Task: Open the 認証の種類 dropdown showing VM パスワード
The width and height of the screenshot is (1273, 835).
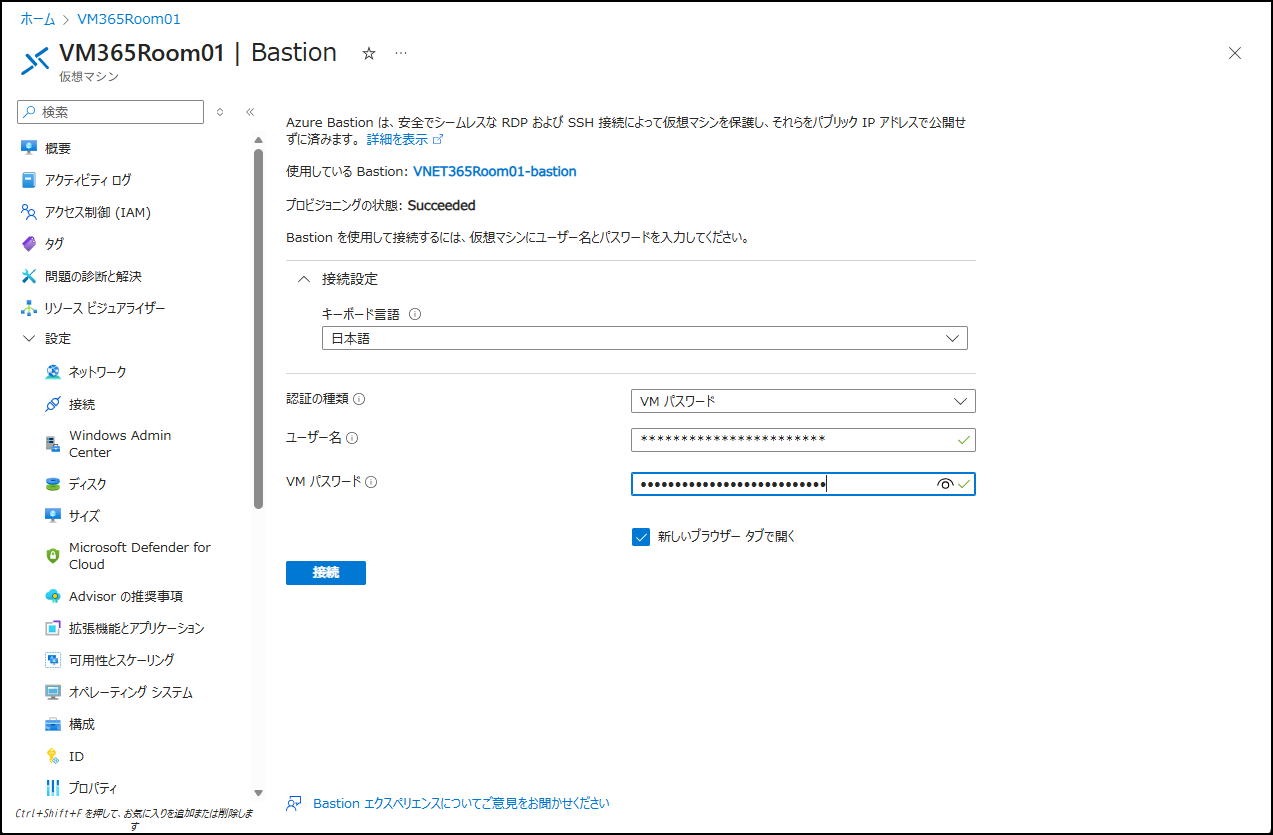Action: coord(802,401)
